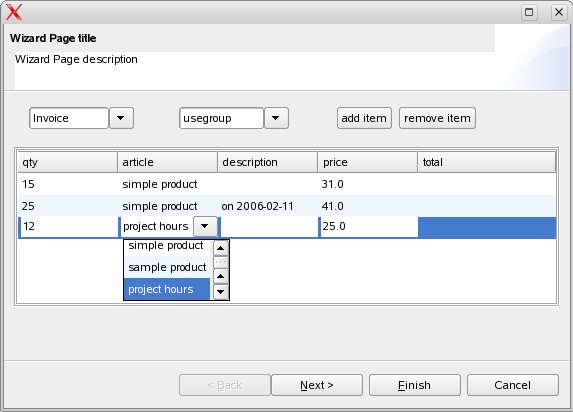The height and width of the screenshot is (412, 573).
Task: Sort by the qty column header
Action: 68,162
